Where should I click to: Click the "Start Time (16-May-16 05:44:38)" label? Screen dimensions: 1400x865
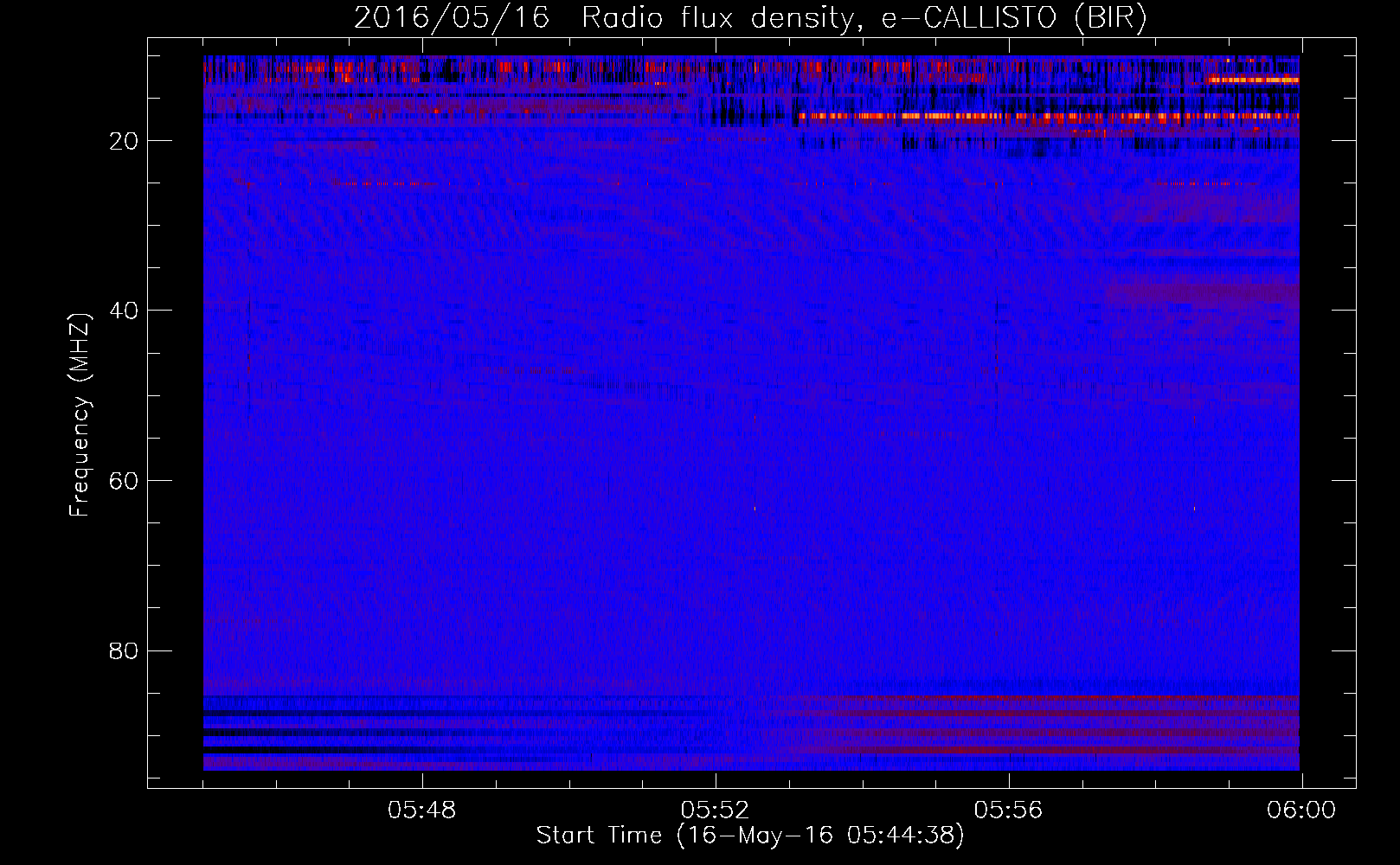(x=750, y=836)
